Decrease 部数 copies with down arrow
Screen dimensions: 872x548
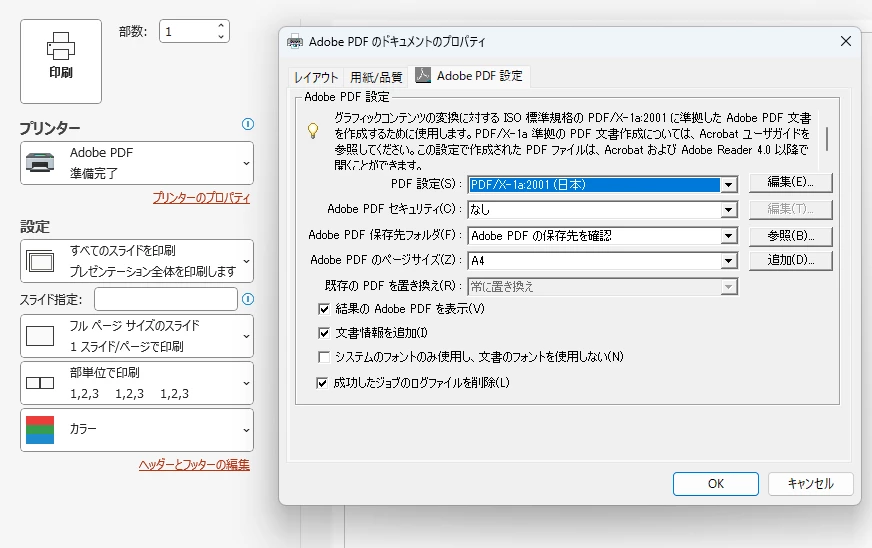point(221,37)
